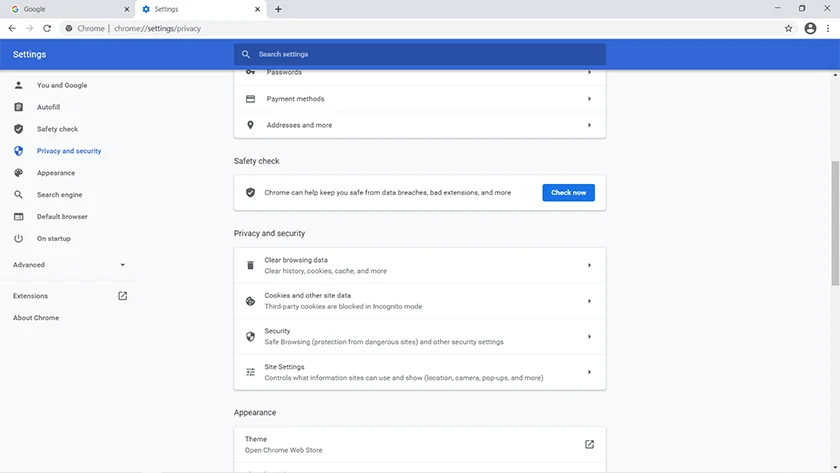Click the Security shield icon in list

[250, 336]
